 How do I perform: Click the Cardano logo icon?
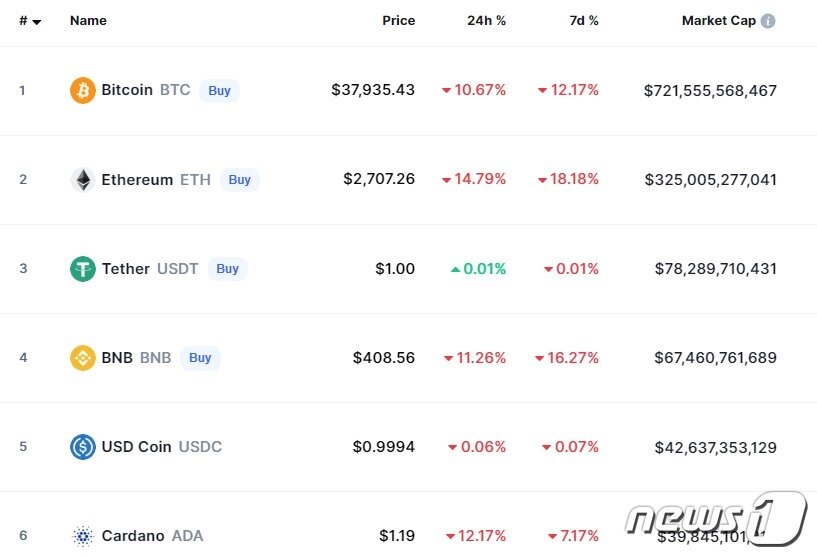[x=83, y=536]
